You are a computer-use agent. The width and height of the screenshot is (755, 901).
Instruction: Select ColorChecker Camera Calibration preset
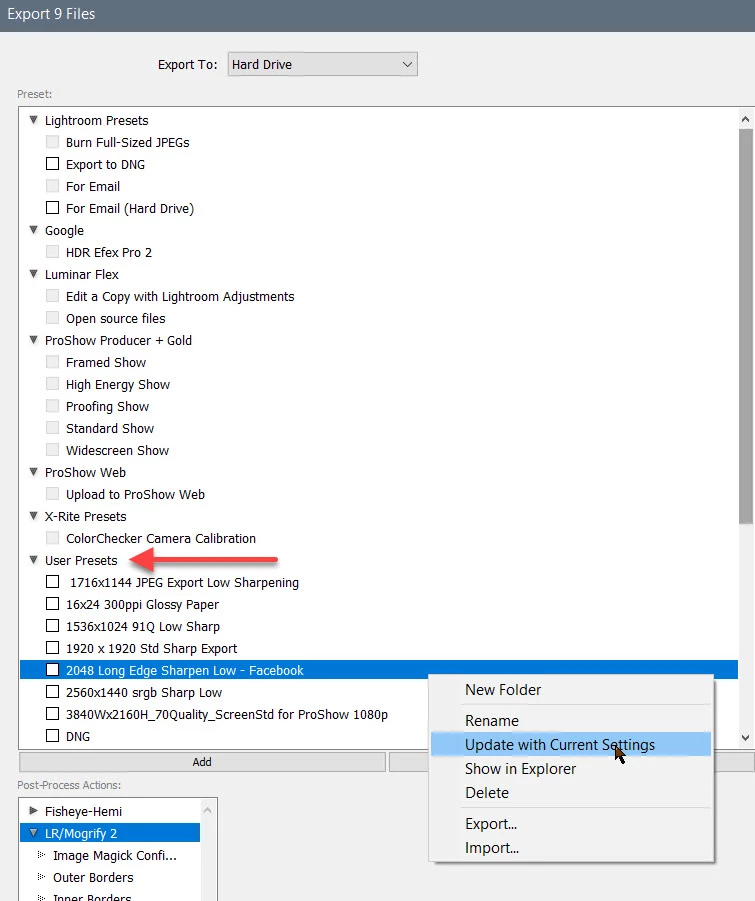161,538
